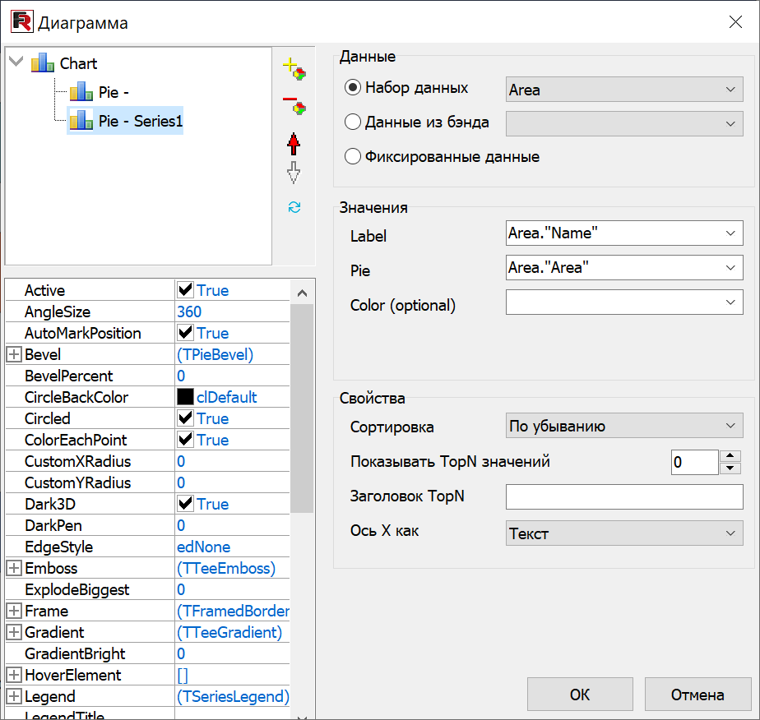Choose 'Фиксированные данные' radio option
Viewport: 760px width, 720px height.
point(352,156)
